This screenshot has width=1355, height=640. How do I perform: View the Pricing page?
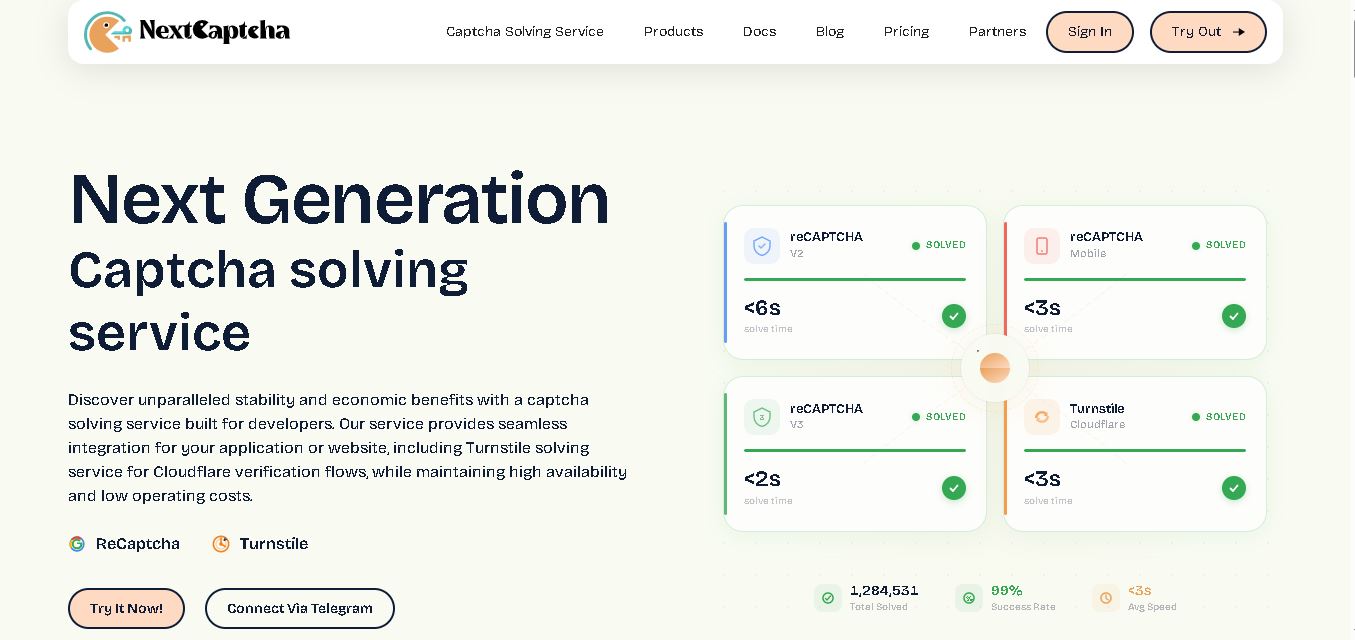906,32
